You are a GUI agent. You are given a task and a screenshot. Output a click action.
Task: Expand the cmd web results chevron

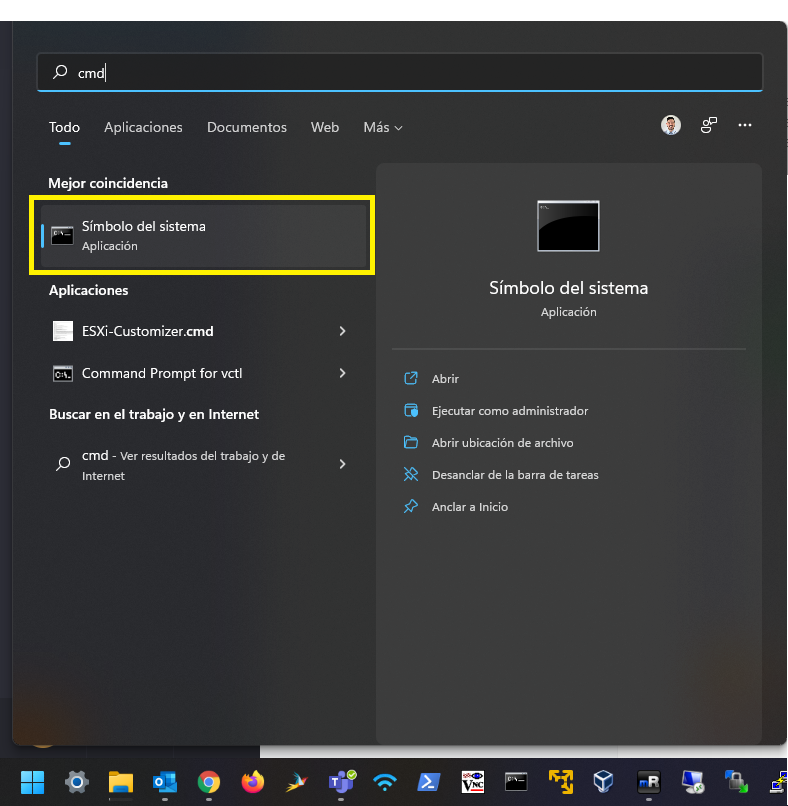tap(342, 464)
